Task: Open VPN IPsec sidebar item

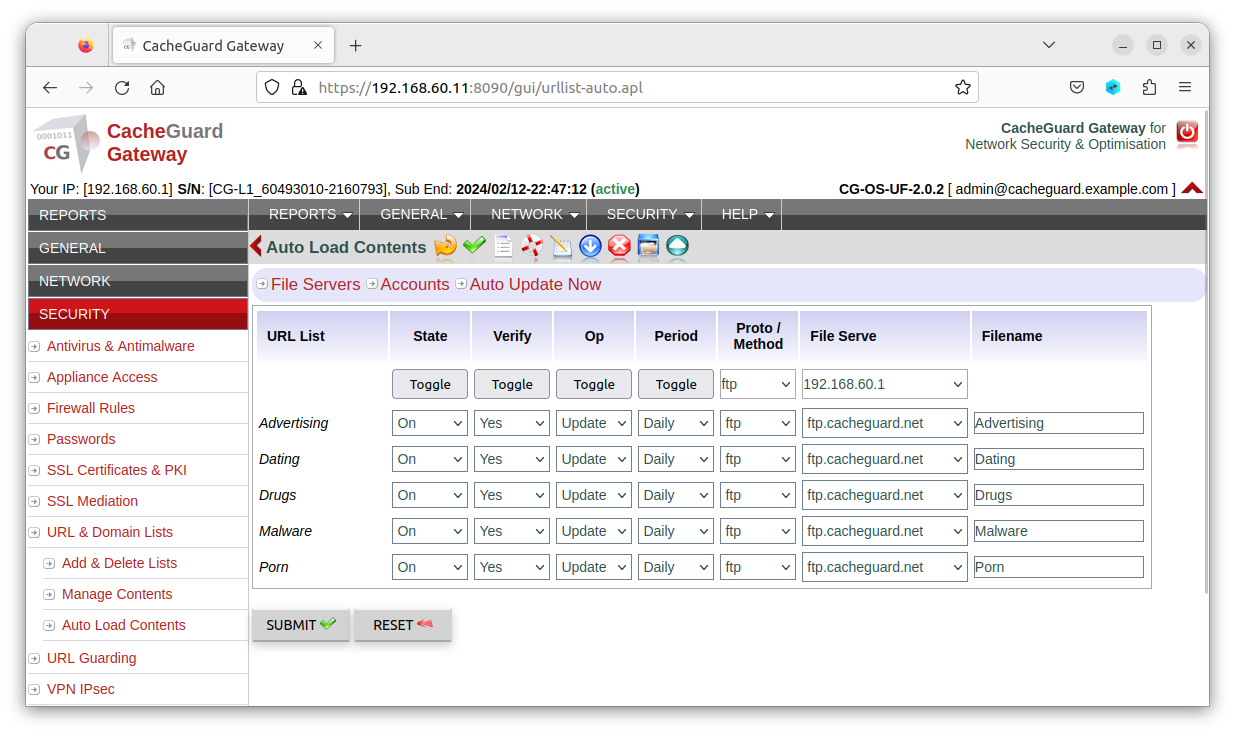Action: click(81, 689)
